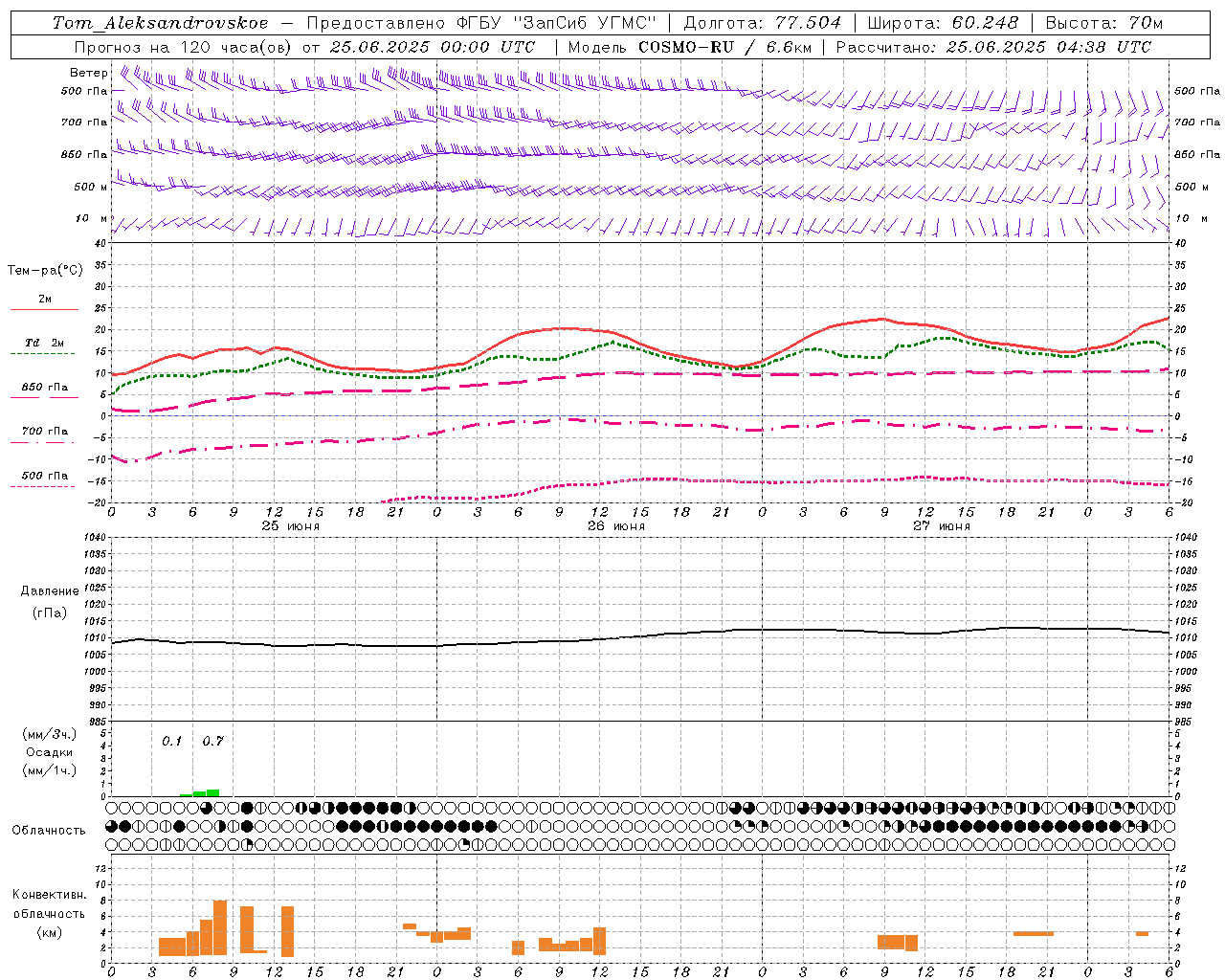Click the '0.7' precipitation amount value
This screenshot has width=1225, height=980.
tap(212, 742)
